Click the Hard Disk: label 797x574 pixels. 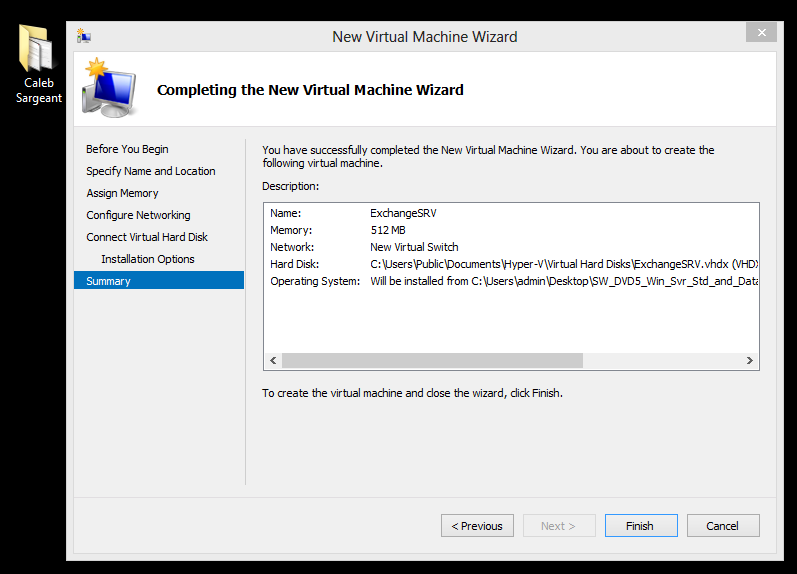point(295,264)
